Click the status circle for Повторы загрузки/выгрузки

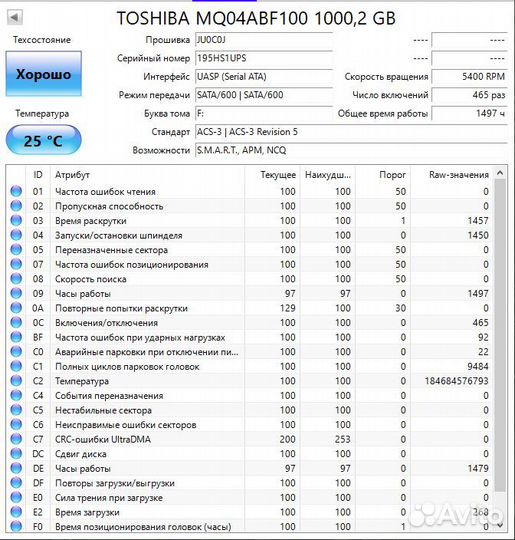[16, 483]
